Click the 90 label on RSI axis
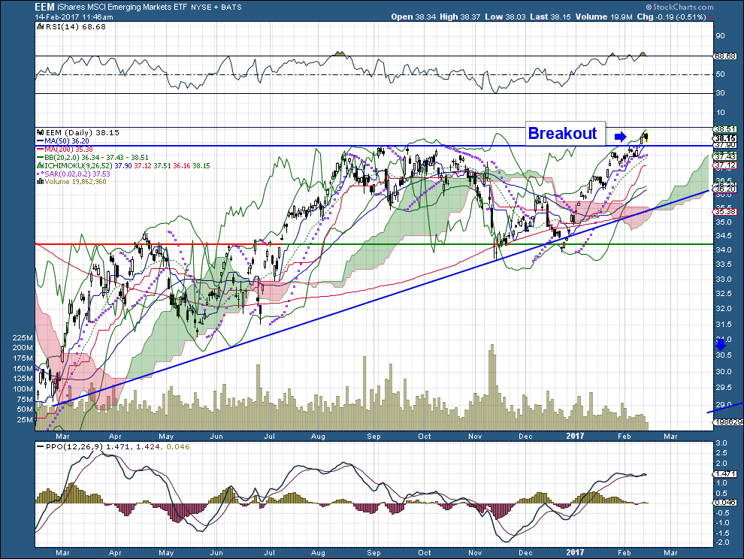The image size is (744, 559). pos(721,36)
